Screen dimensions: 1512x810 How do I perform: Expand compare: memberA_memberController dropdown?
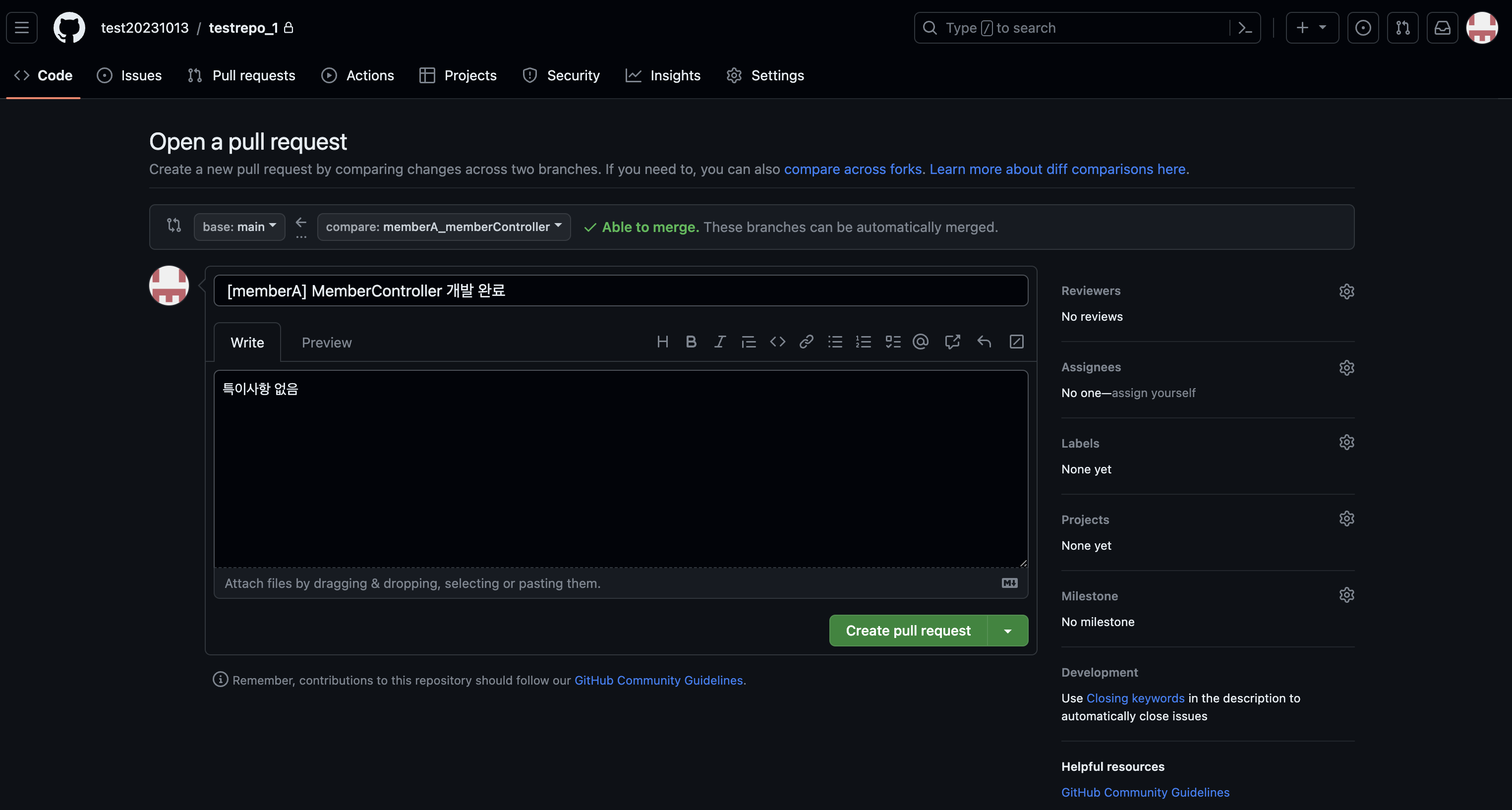[444, 227]
